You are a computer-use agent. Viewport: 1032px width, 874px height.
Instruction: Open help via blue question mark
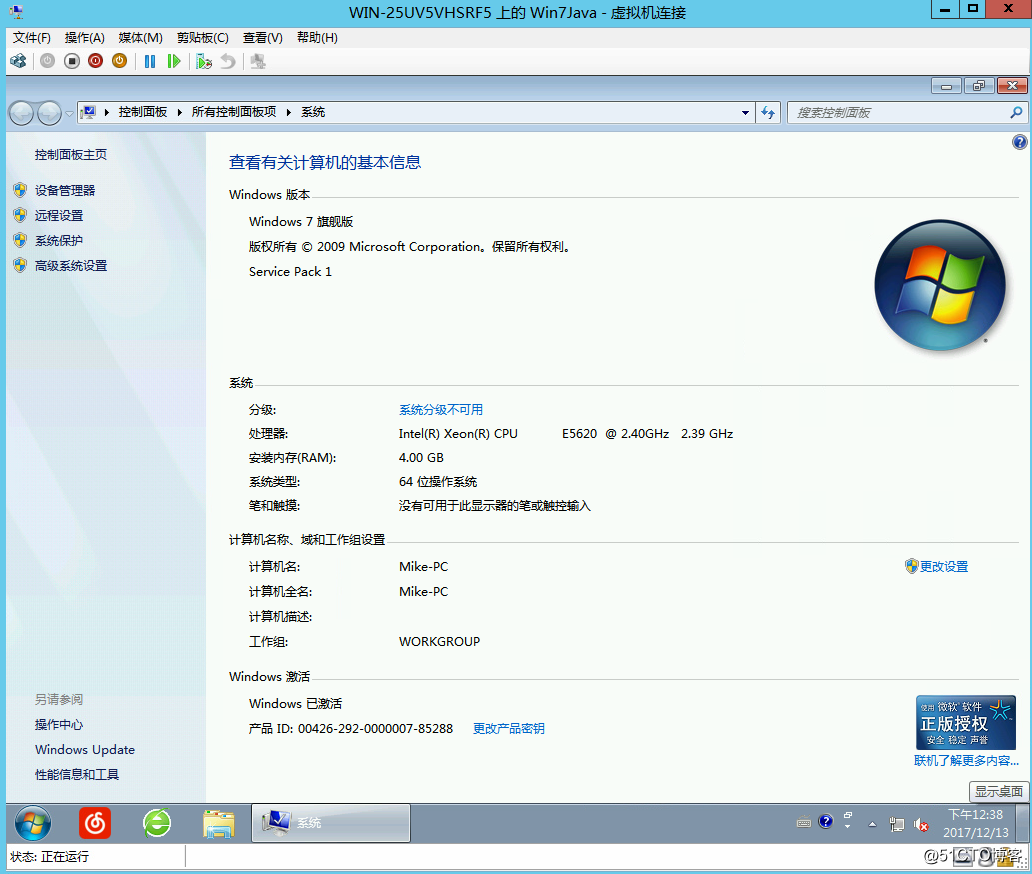pos(1019,142)
